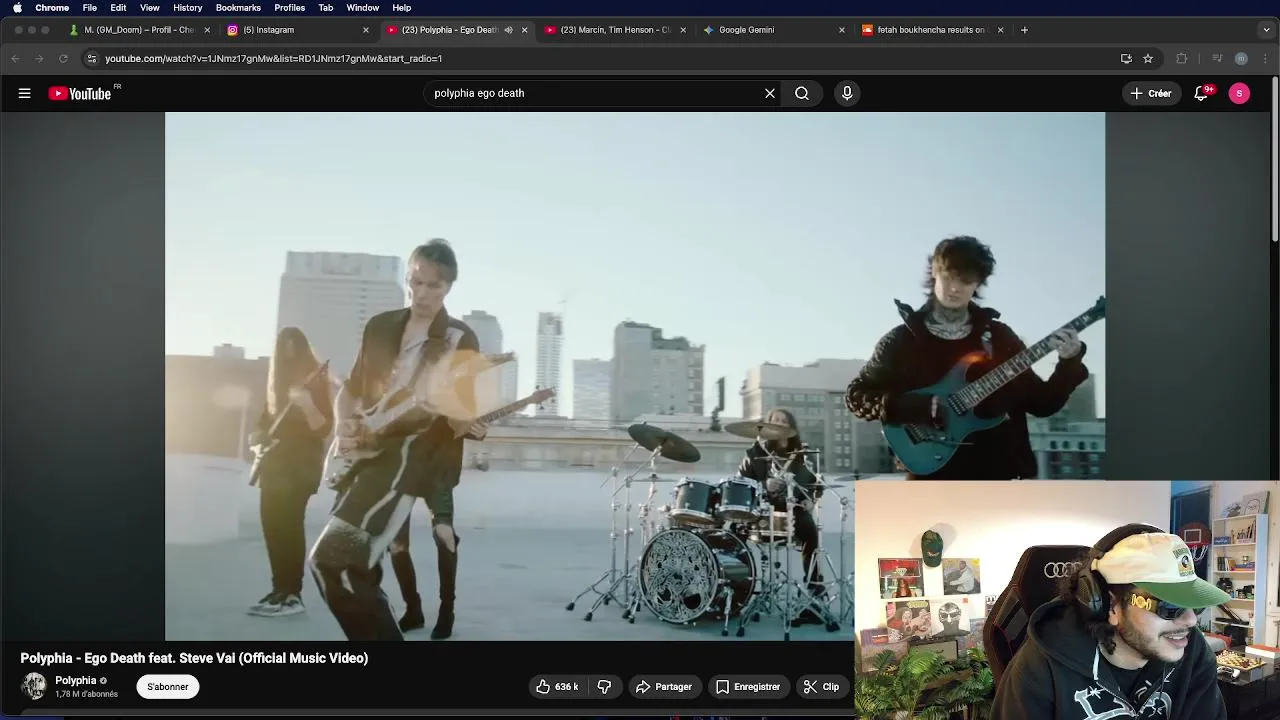Open the Apple menu
Image resolution: width=1280 pixels, height=720 pixels.
(17, 7)
